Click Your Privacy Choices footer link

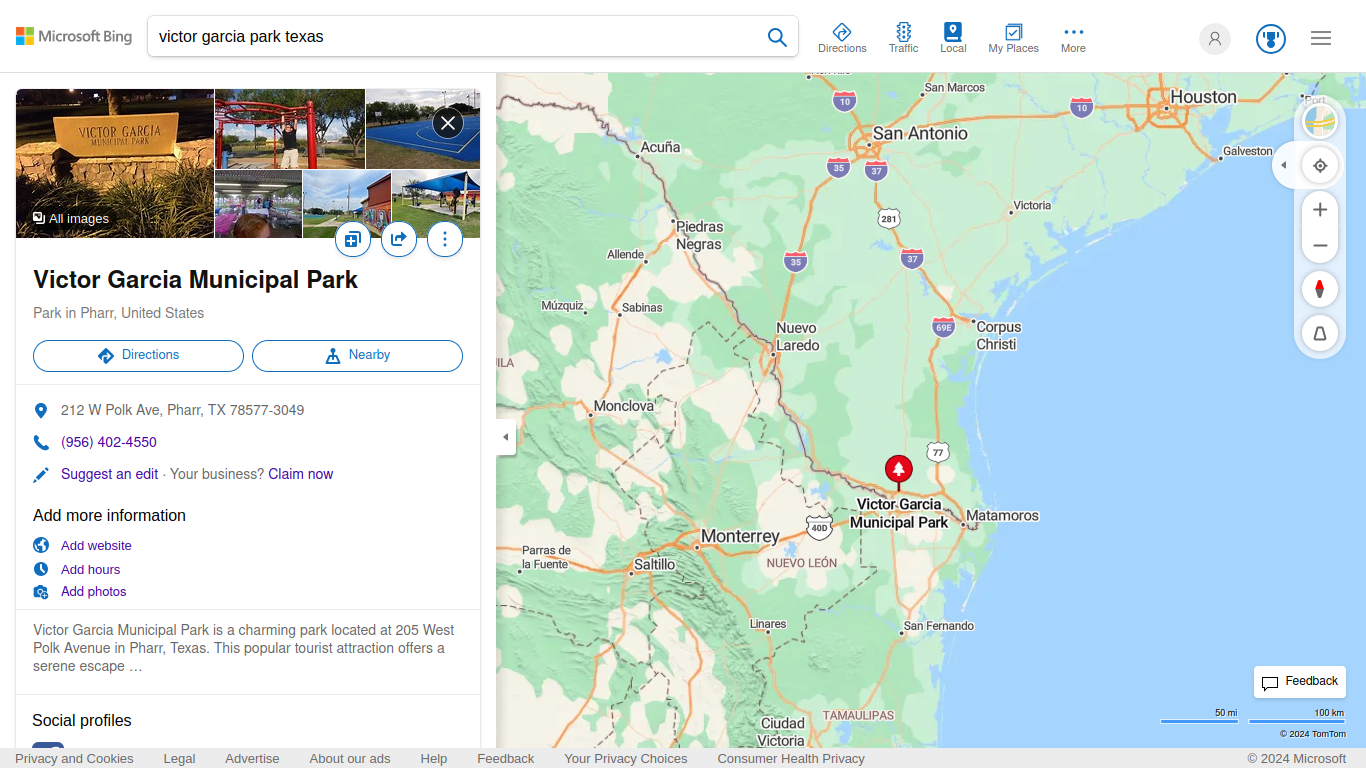[626, 759]
